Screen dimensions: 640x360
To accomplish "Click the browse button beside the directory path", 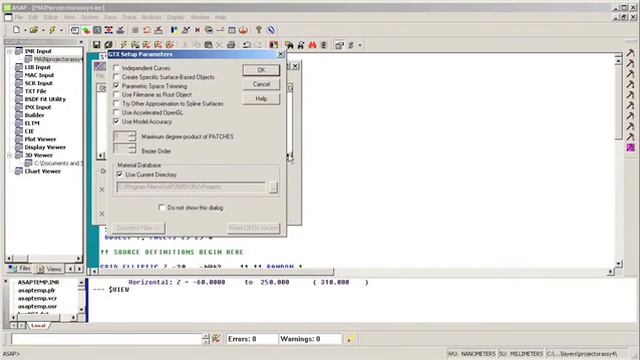I will point(273,187).
